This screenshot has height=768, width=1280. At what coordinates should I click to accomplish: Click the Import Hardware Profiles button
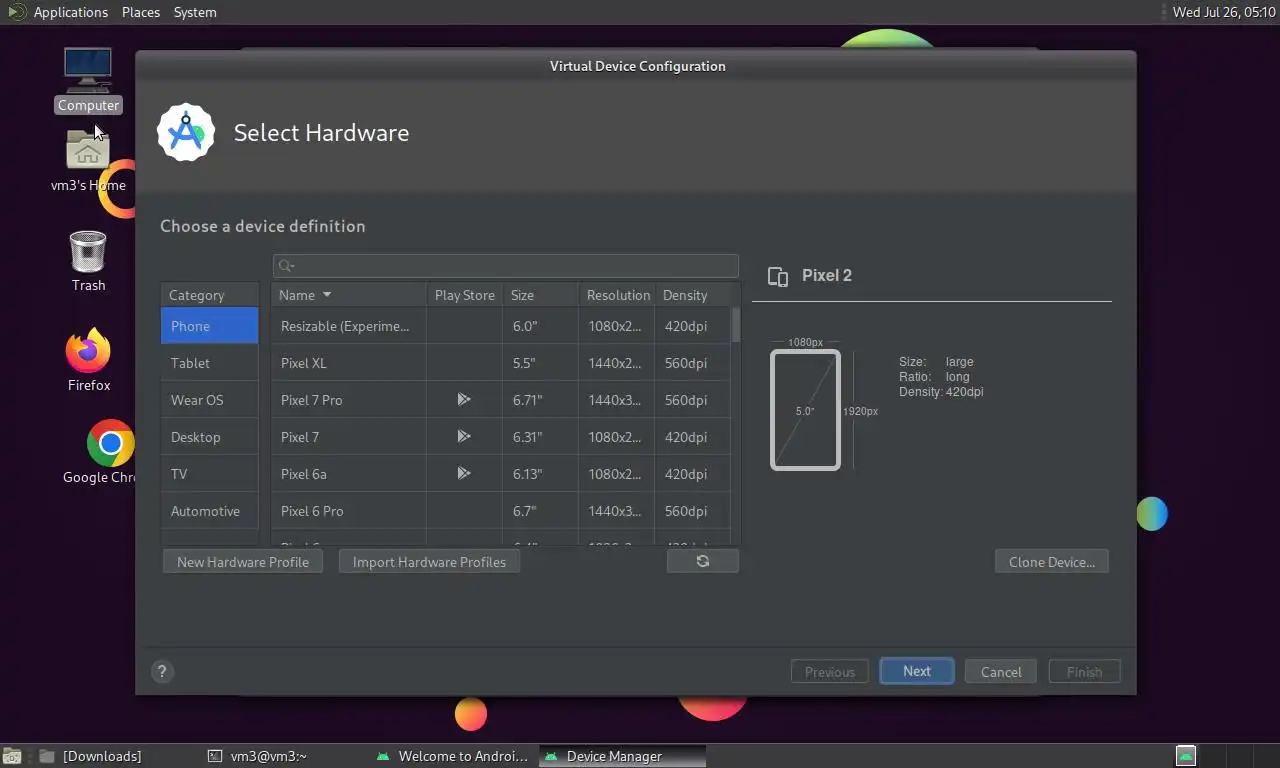click(429, 562)
